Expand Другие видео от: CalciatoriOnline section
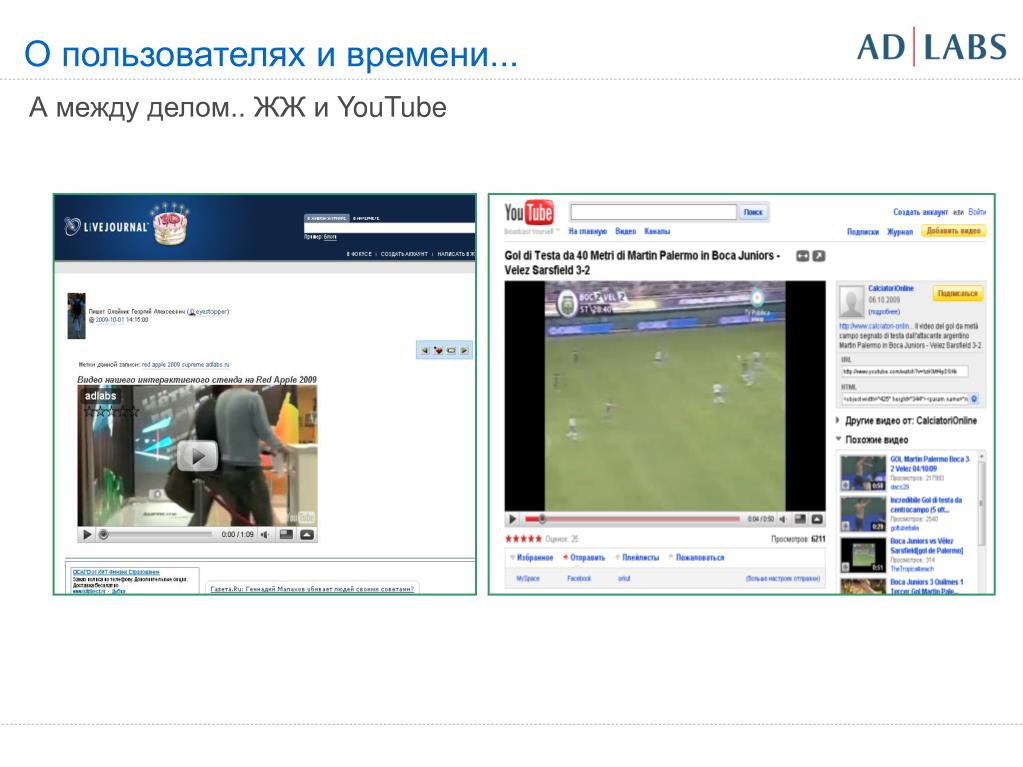This screenshot has width=1023, height=767. pos(907,421)
